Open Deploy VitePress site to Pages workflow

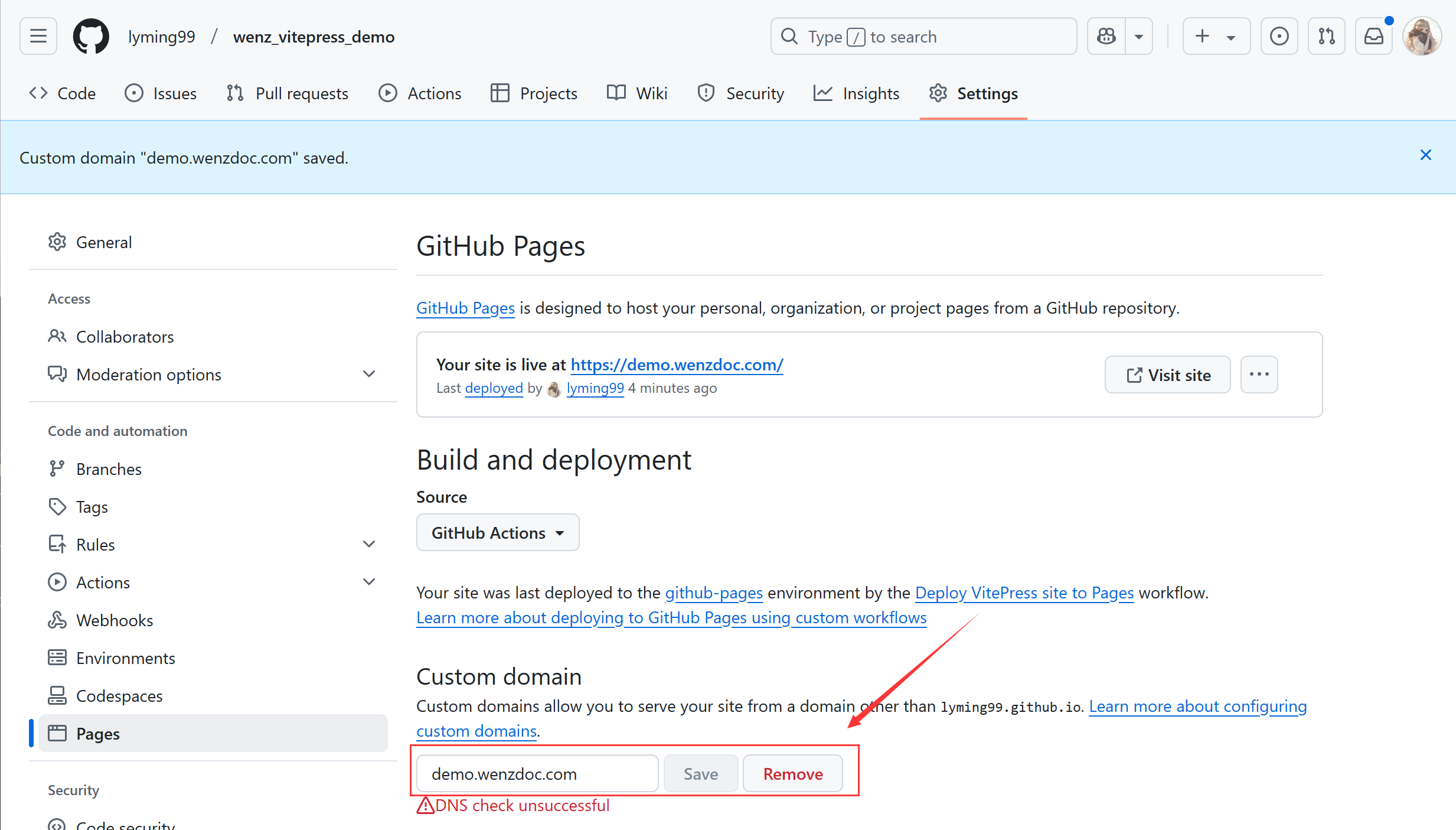[x=1024, y=593]
